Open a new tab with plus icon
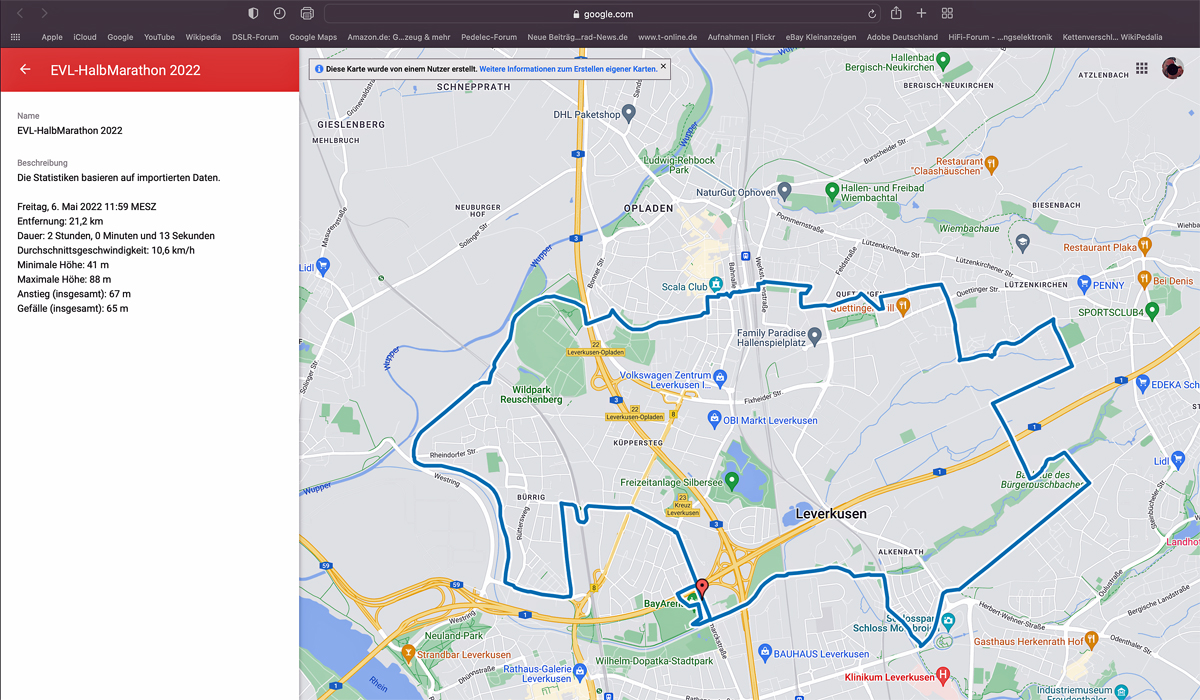 (x=921, y=14)
